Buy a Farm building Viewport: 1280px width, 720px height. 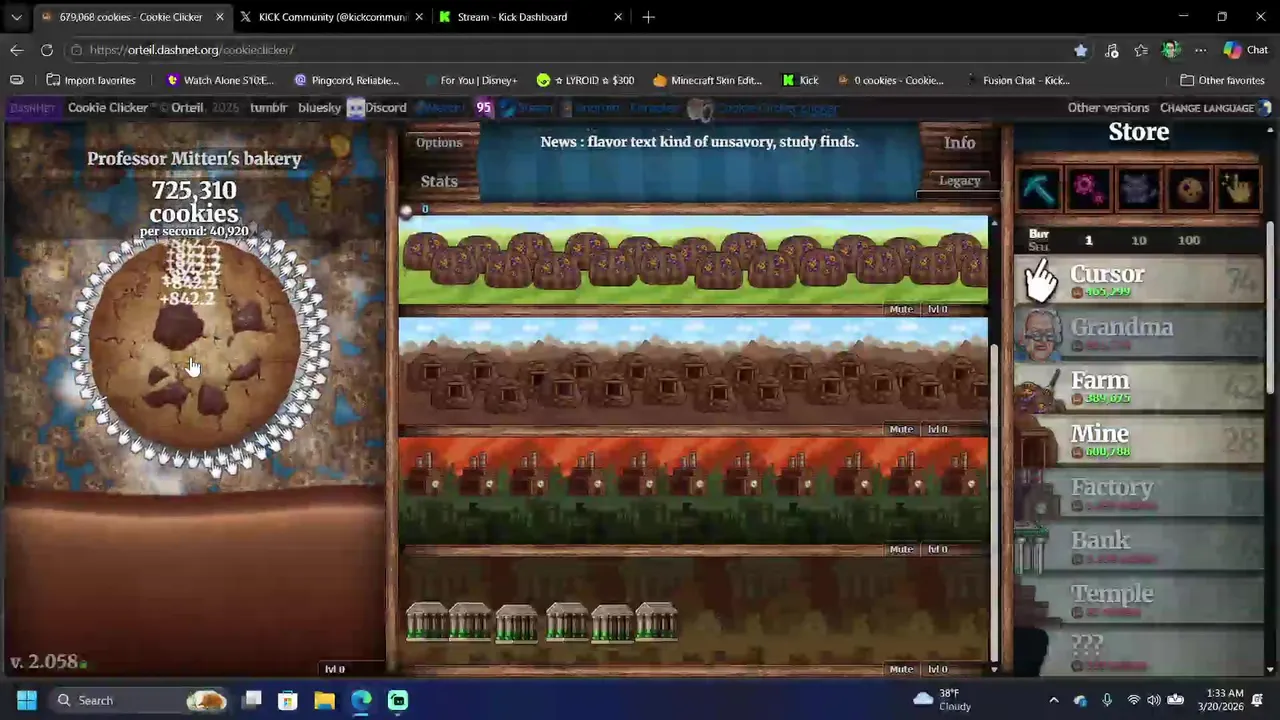(x=1139, y=386)
